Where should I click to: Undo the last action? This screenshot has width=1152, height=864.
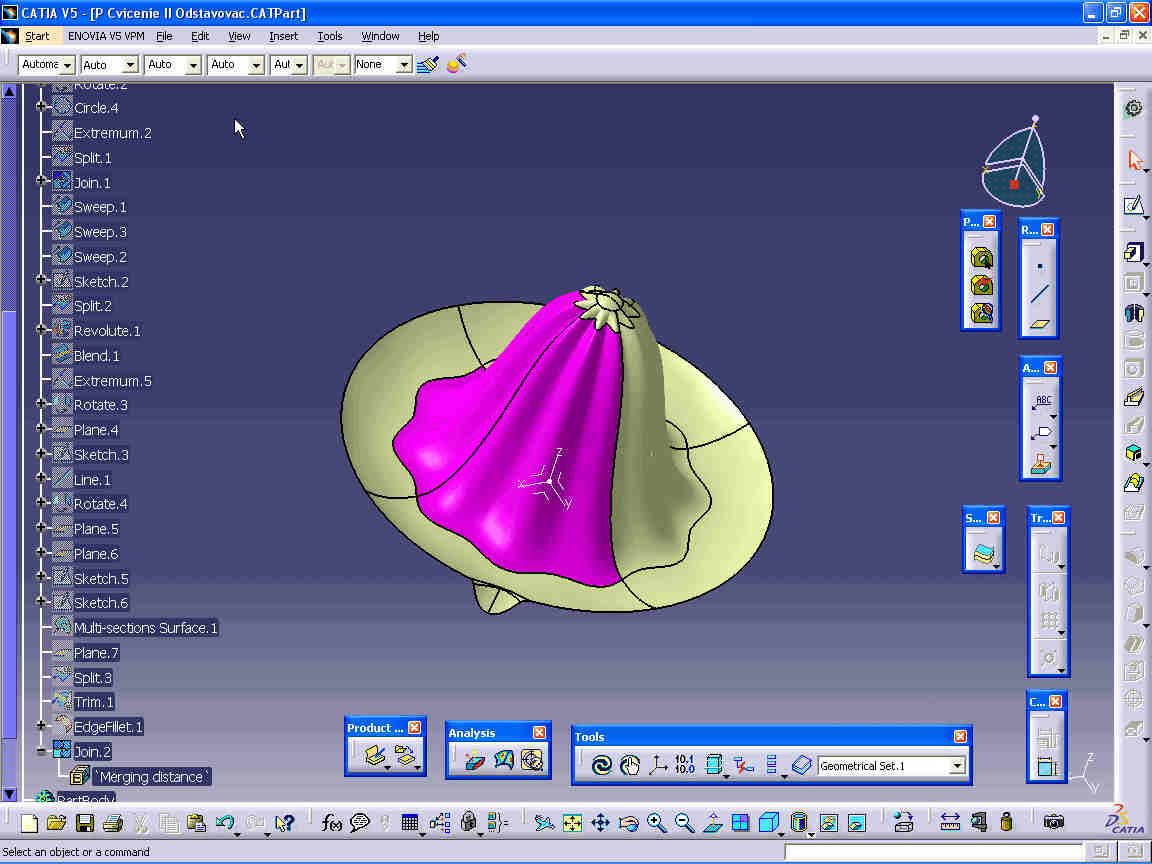pos(225,823)
